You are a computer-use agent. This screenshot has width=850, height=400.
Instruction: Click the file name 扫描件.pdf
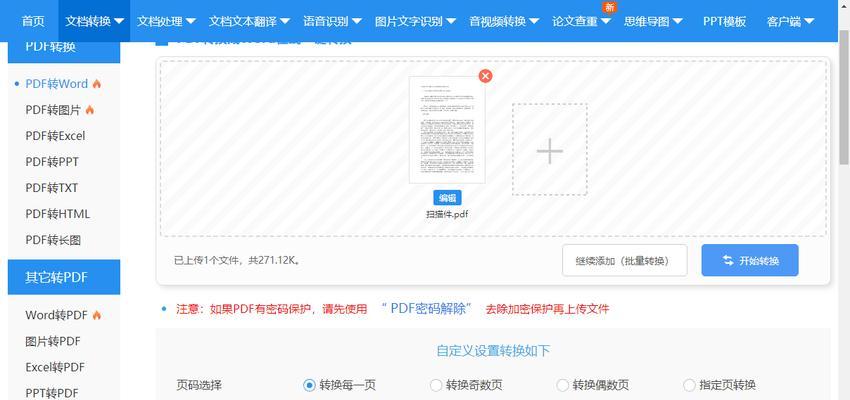[x=447, y=214]
